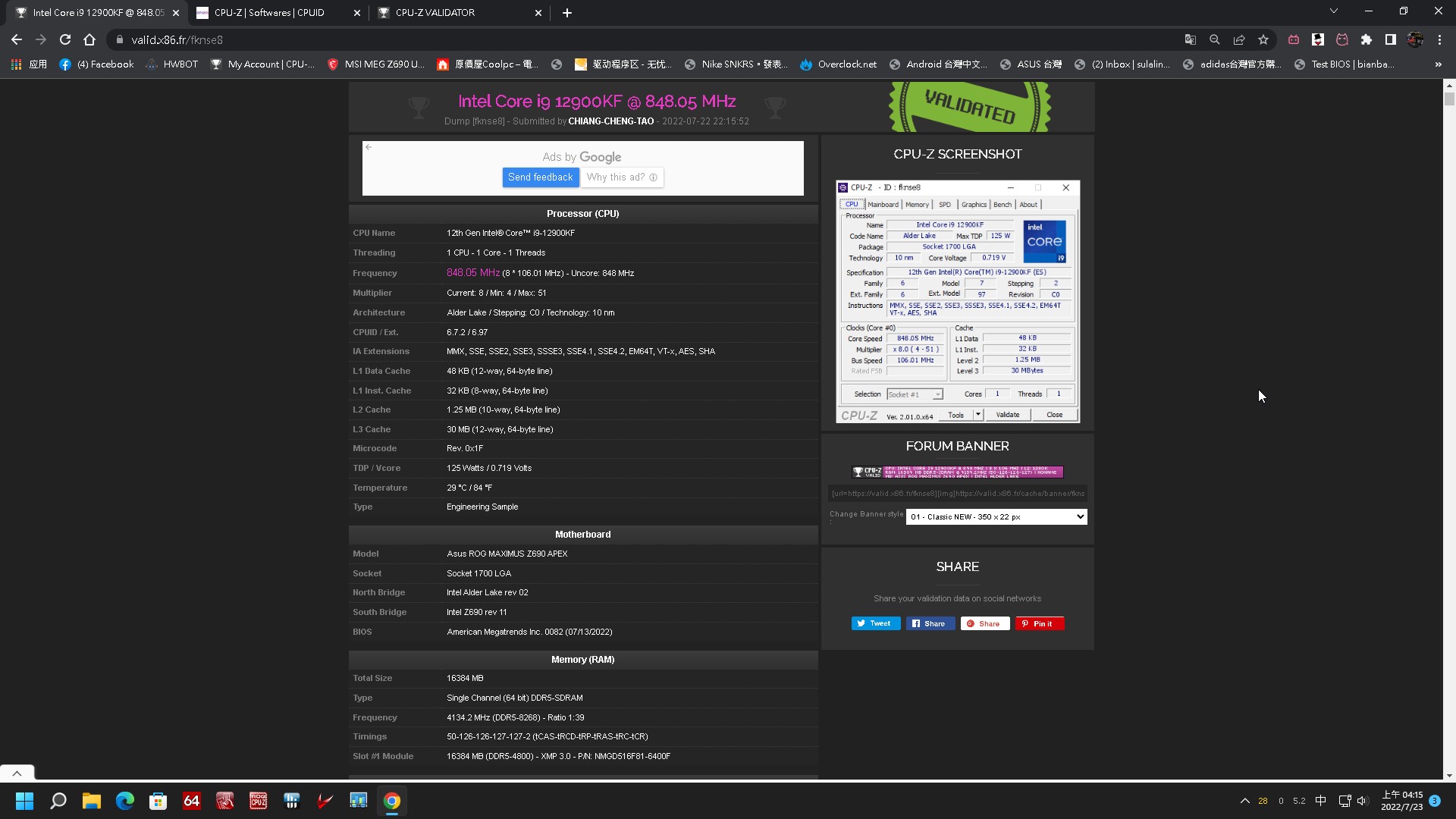Click the forum banner image
This screenshot has width=1456, height=819.
point(957,472)
